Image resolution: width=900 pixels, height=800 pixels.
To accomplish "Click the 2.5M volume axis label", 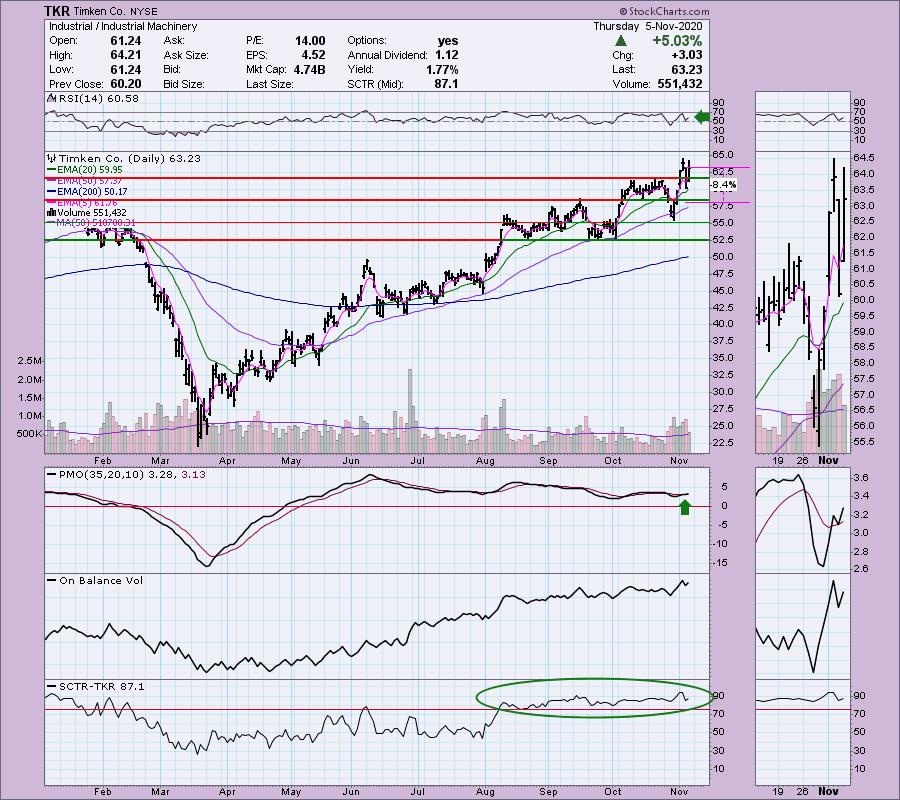I will point(30,361).
